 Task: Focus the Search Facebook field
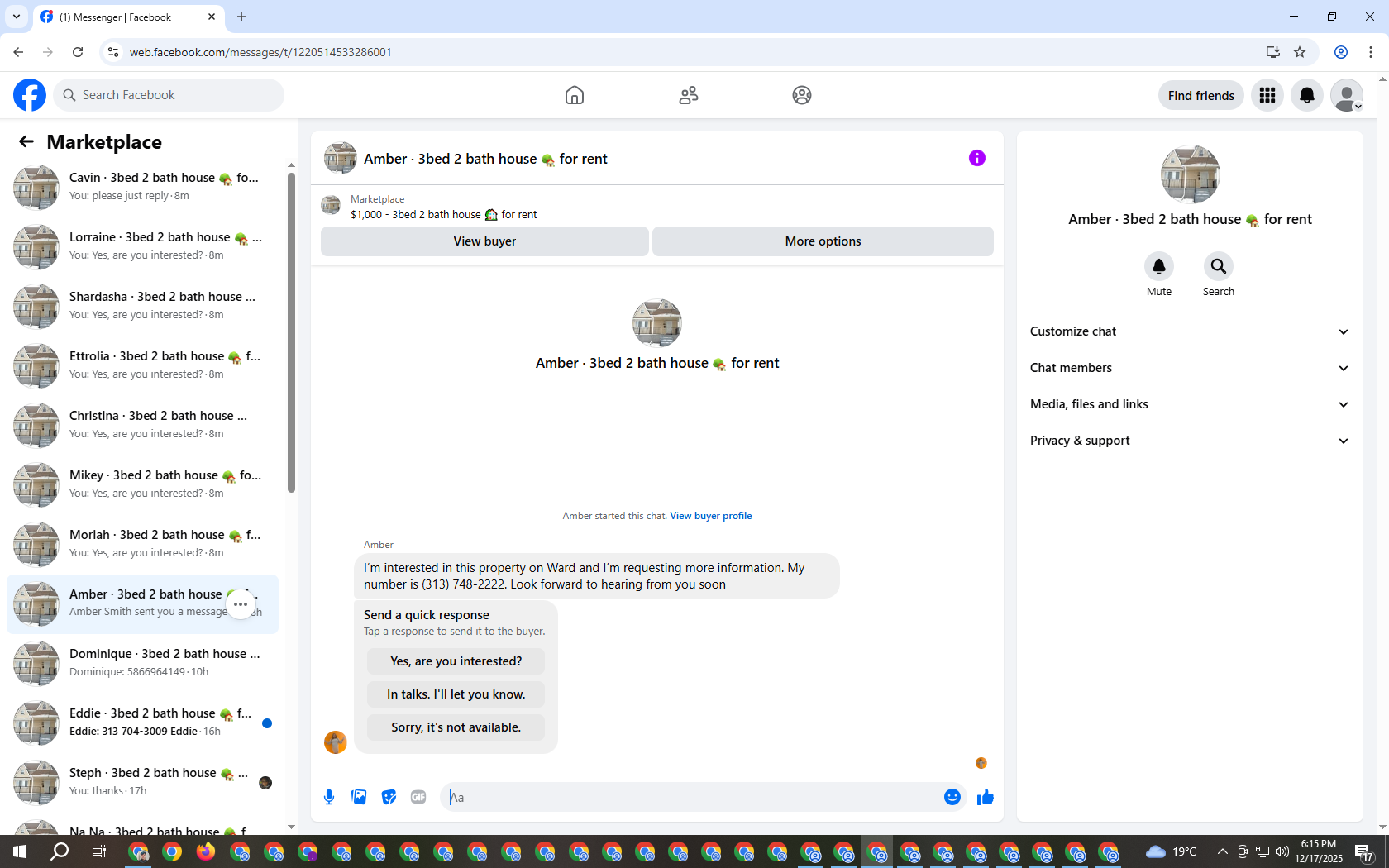coord(169,95)
